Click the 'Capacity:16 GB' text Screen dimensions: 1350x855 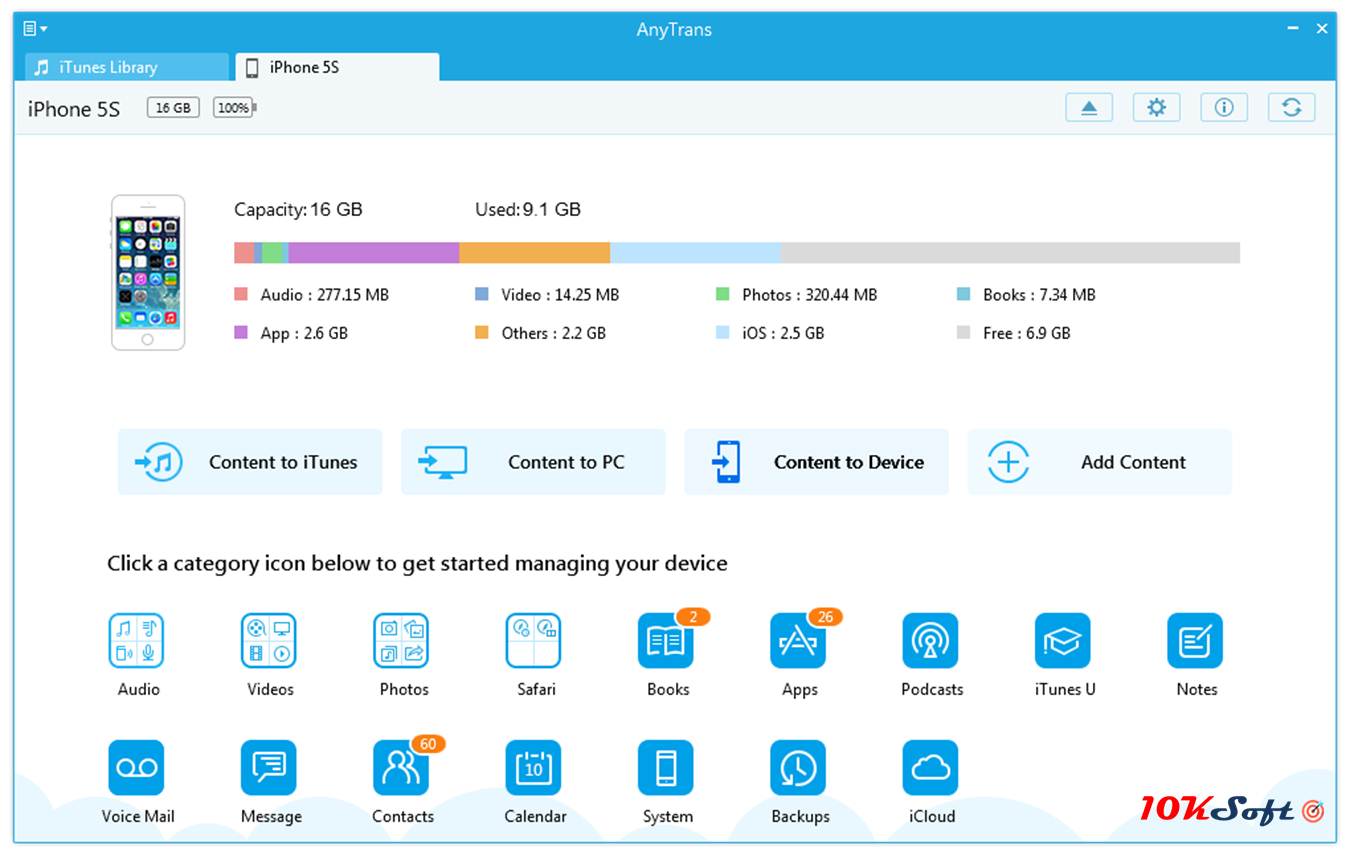point(298,209)
